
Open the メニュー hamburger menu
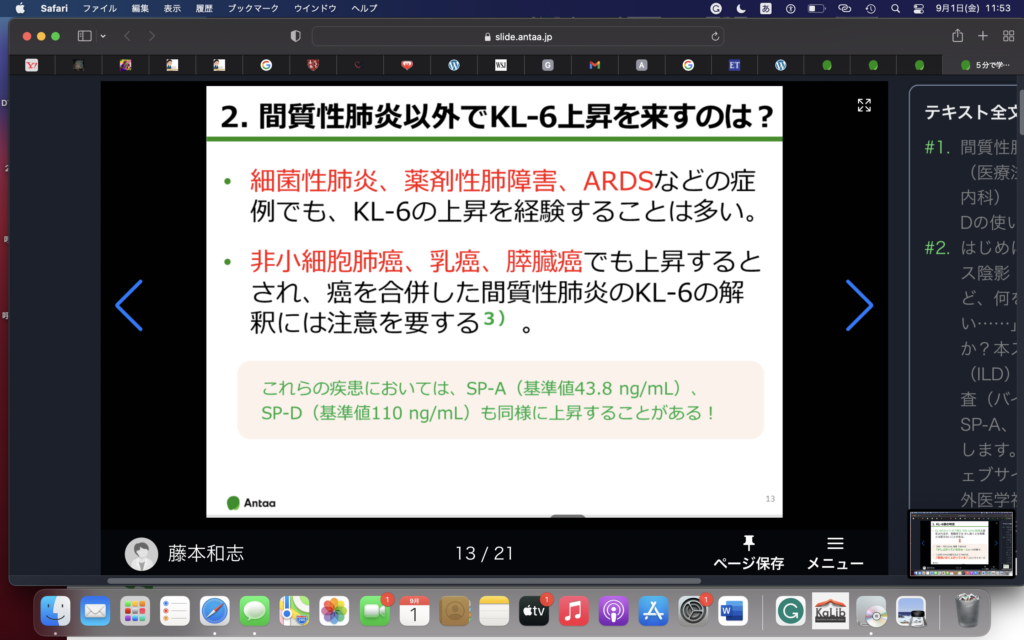pyautogui.click(x=835, y=552)
